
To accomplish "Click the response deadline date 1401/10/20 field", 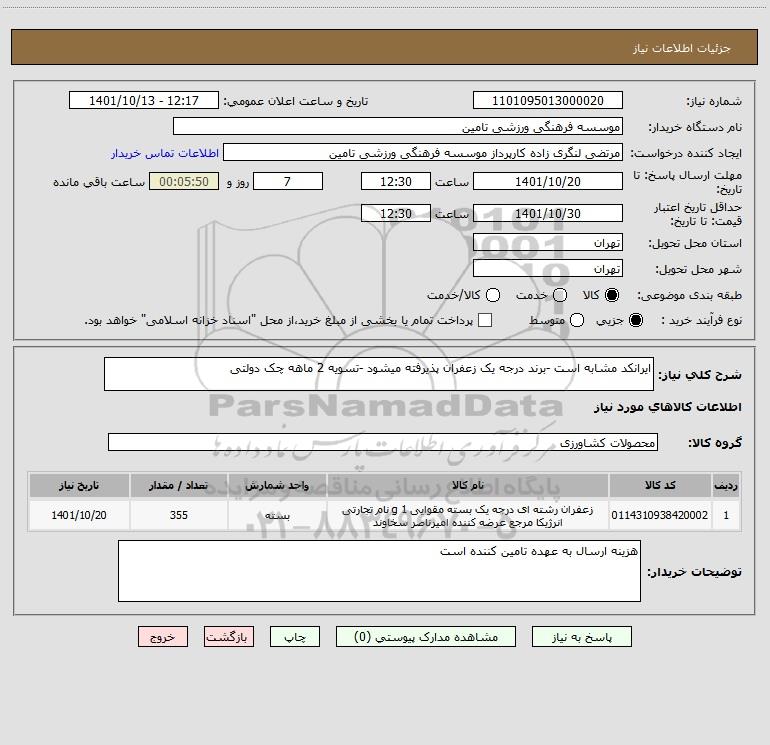I will (x=548, y=181).
